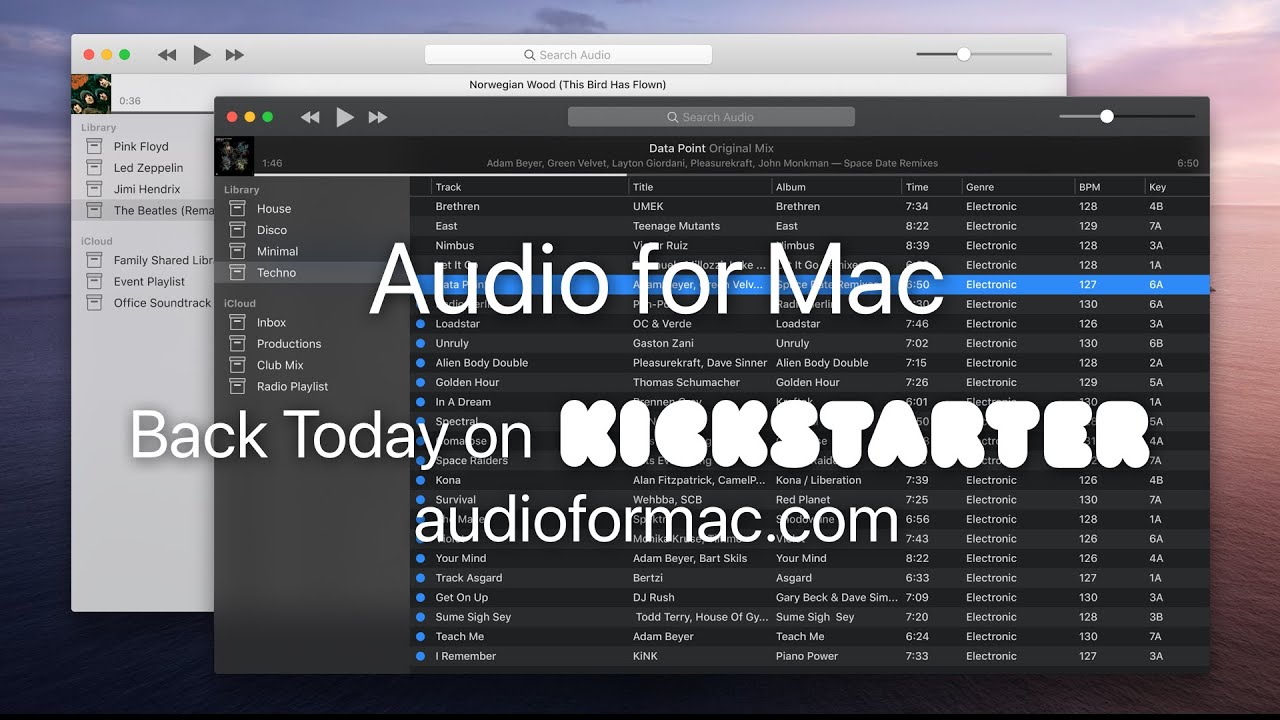This screenshot has height=720, width=1280.
Task: Click artist UMEK in Title column
Action: [648, 207]
